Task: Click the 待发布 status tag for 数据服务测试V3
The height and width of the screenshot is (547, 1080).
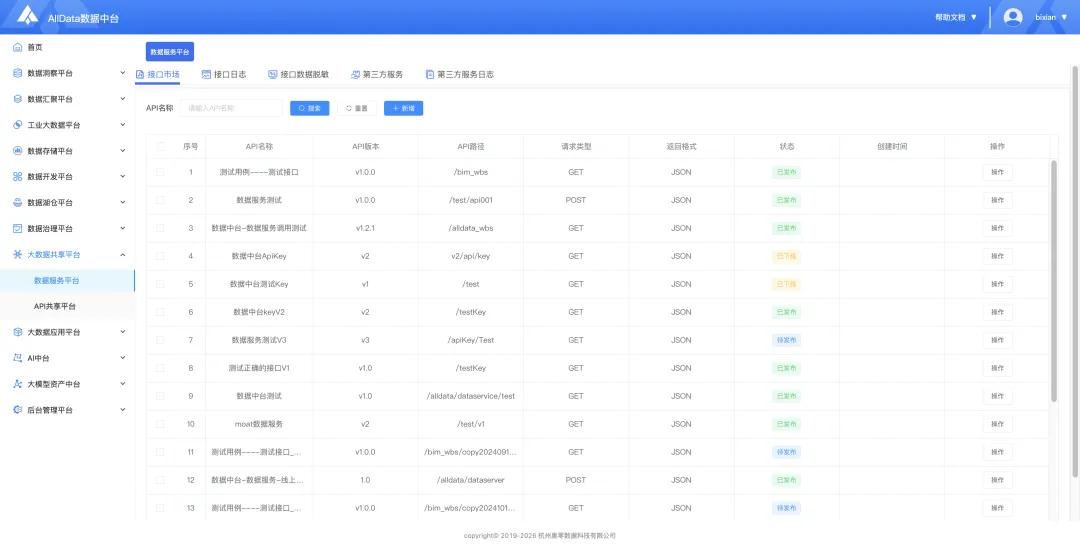Action: tap(786, 340)
